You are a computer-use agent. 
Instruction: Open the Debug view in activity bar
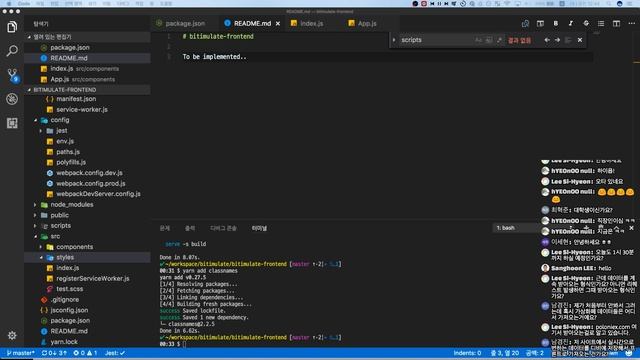click(x=12, y=99)
